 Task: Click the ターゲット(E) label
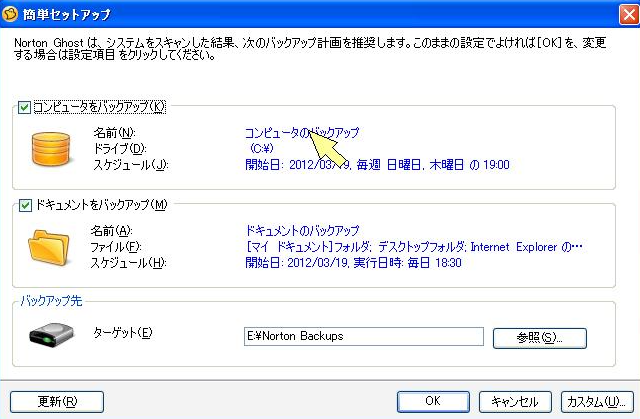(123, 333)
